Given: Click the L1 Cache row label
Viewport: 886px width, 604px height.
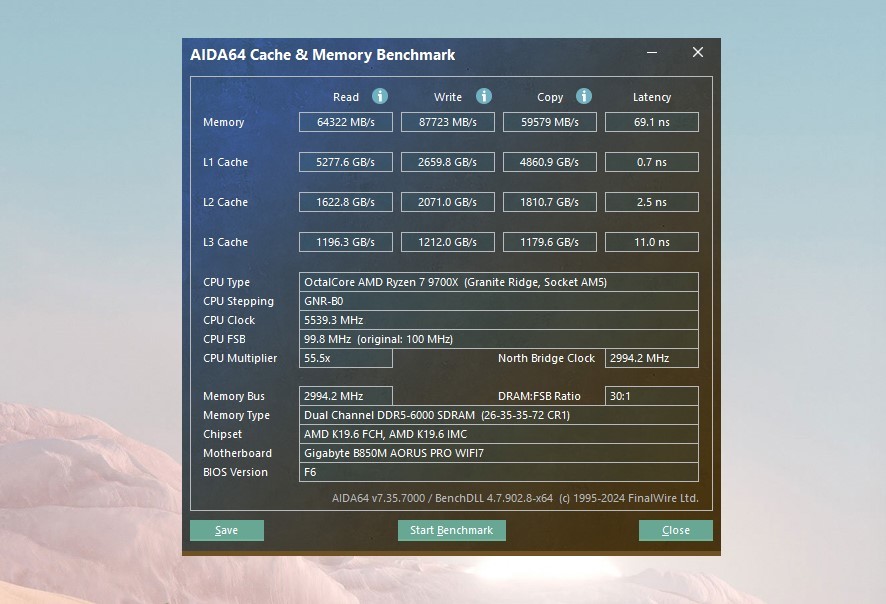Looking at the screenshot, I should tap(225, 162).
